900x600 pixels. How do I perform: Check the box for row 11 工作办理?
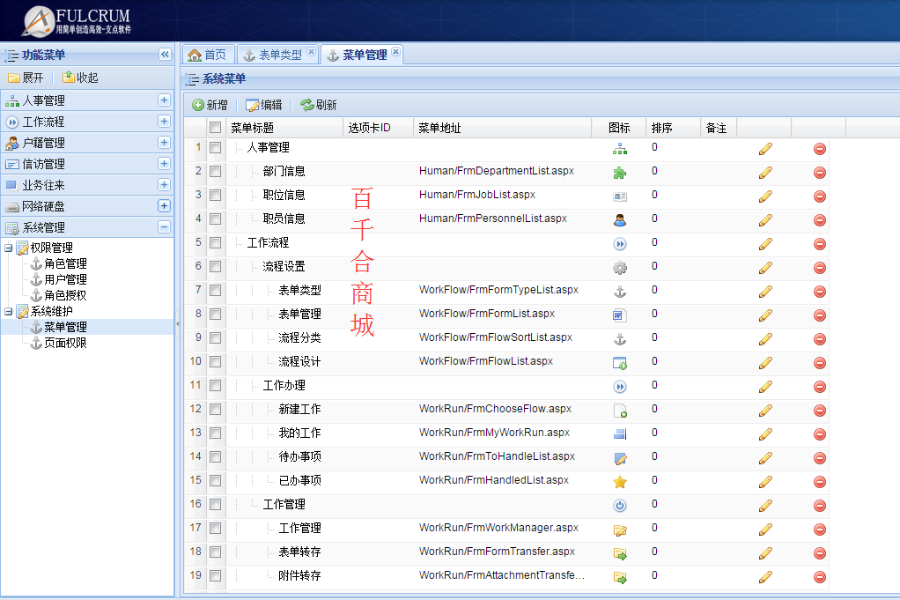[215, 386]
